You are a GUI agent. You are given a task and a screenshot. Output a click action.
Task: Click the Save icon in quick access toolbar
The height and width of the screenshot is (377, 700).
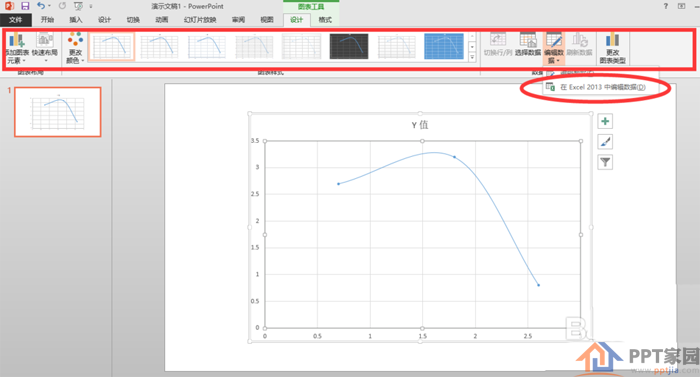click(x=25, y=6)
